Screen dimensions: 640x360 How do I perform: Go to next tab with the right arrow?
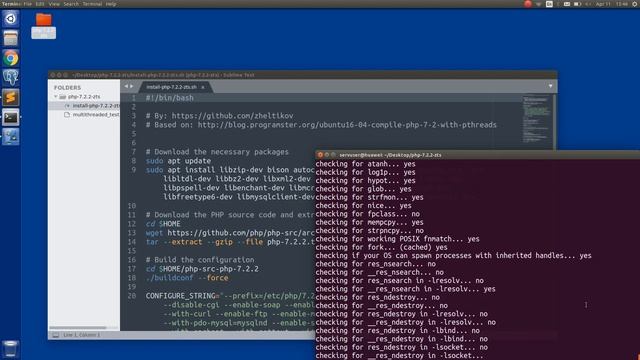tap(131, 87)
